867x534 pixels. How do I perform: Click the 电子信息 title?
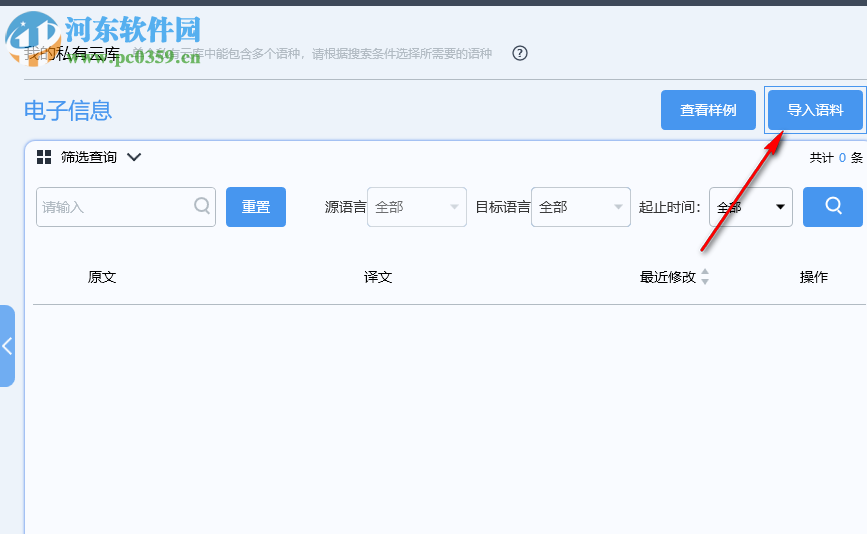tap(68, 111)
